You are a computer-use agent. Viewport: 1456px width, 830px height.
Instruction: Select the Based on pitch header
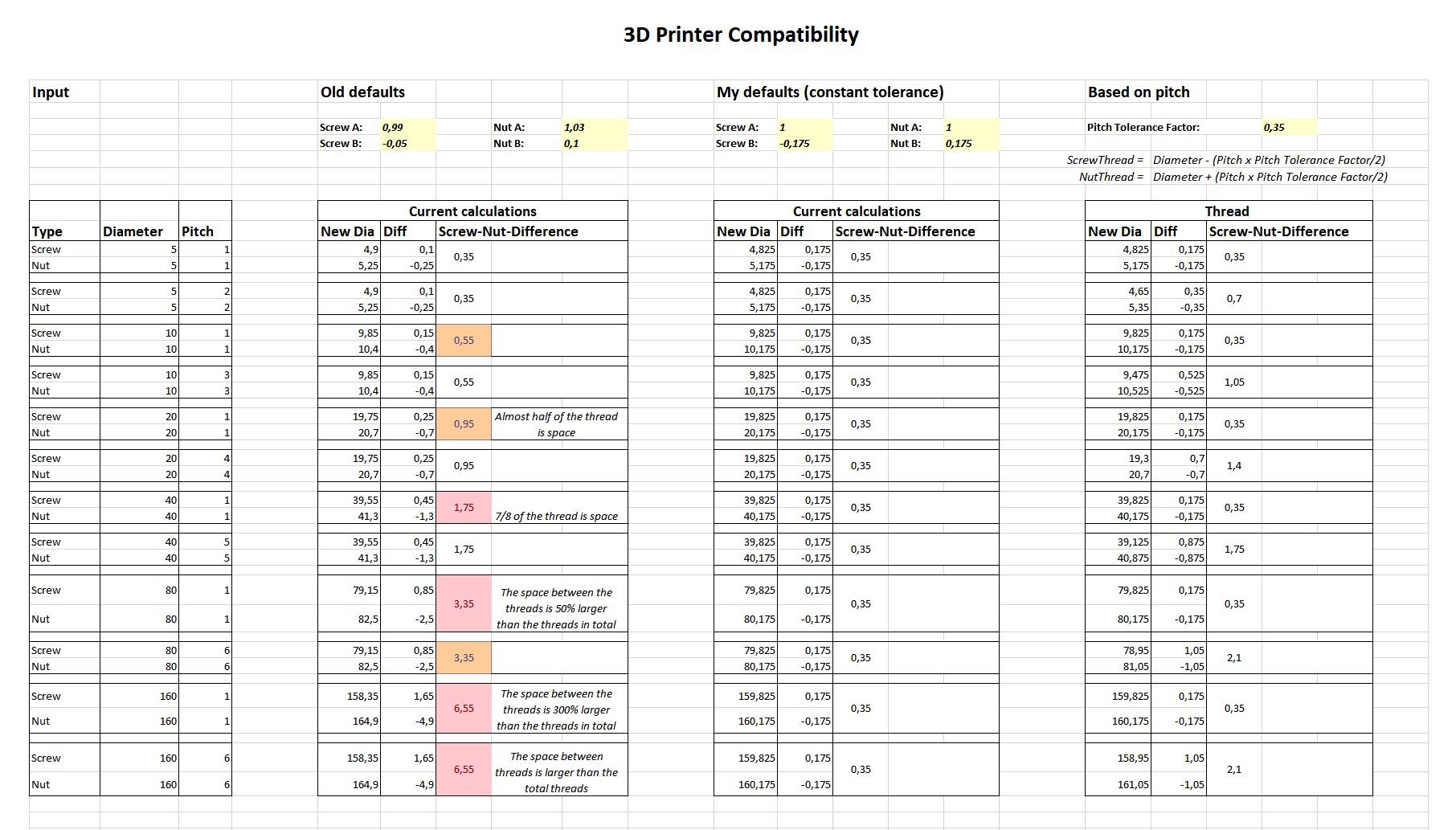click(1138, 92)
